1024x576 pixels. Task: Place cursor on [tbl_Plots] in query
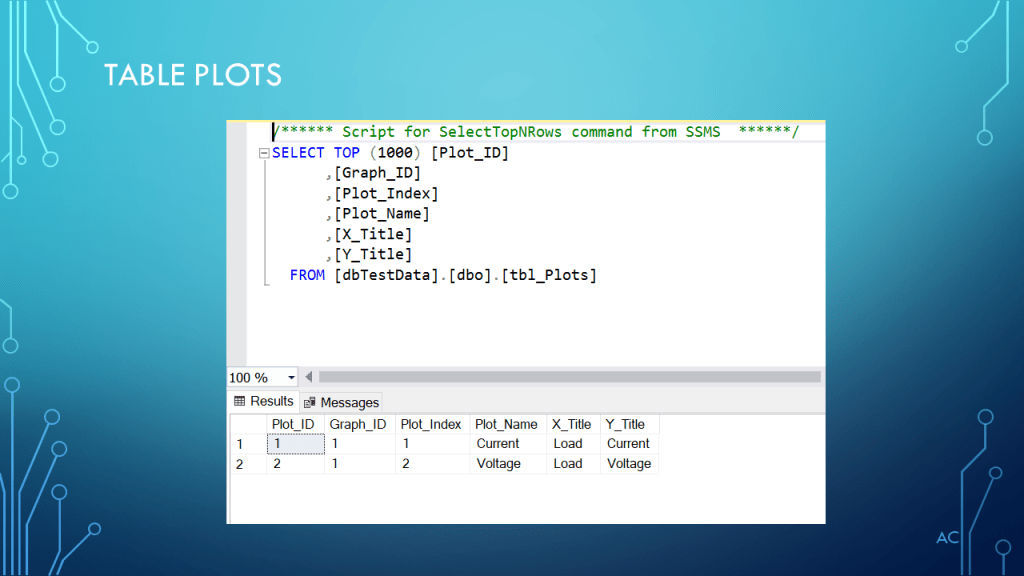(552, 275)
